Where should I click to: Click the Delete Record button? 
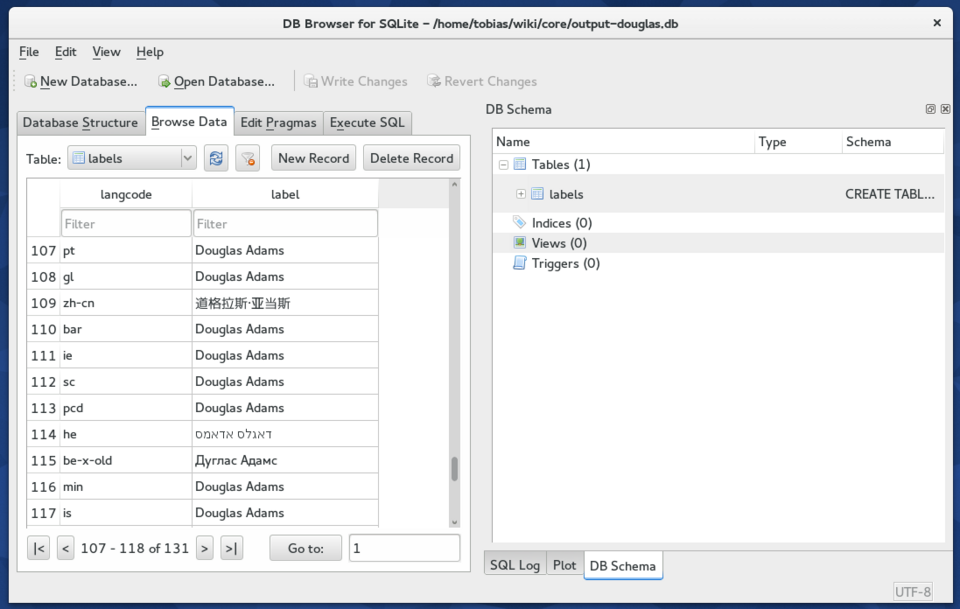tap(411, 159)
